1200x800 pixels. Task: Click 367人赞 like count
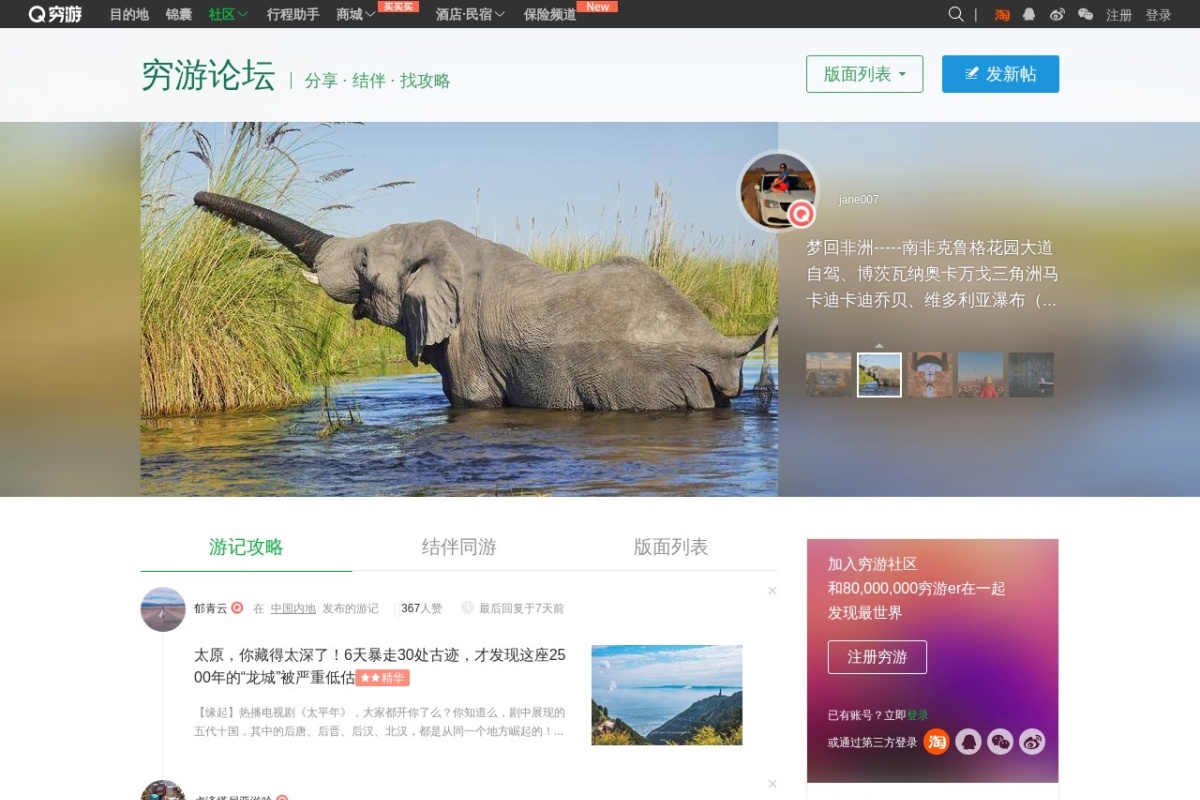[x=420, y=608]
